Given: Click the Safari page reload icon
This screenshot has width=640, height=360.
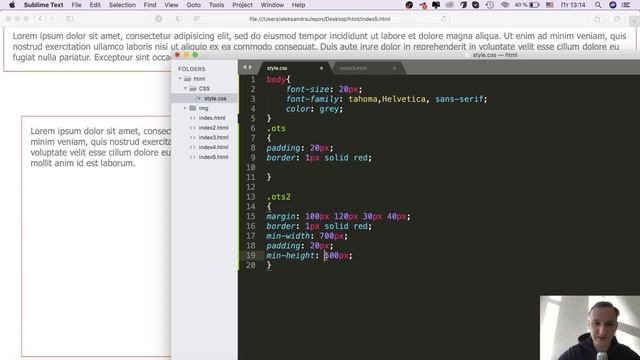Looking at the screenshot, I should pos(444,19).
